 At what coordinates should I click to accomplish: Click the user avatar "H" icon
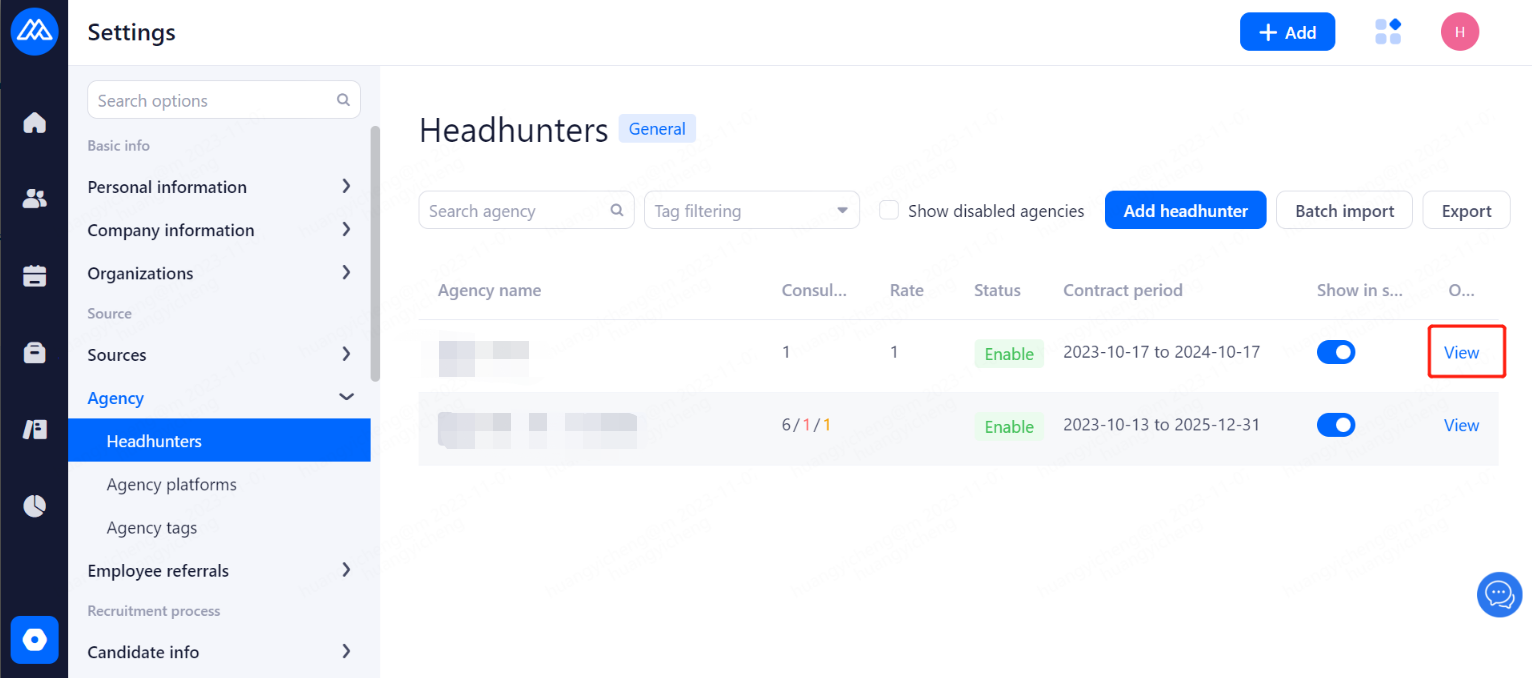click(1460, 32)
